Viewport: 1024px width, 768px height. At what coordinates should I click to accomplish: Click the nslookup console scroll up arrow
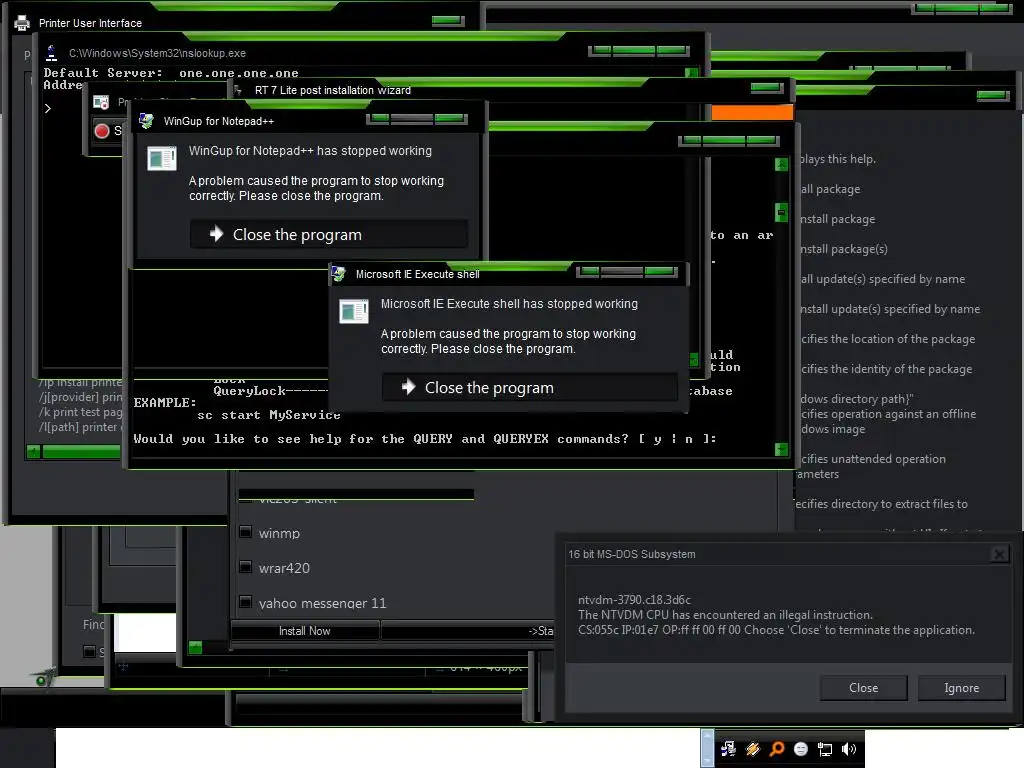[692, 72]
